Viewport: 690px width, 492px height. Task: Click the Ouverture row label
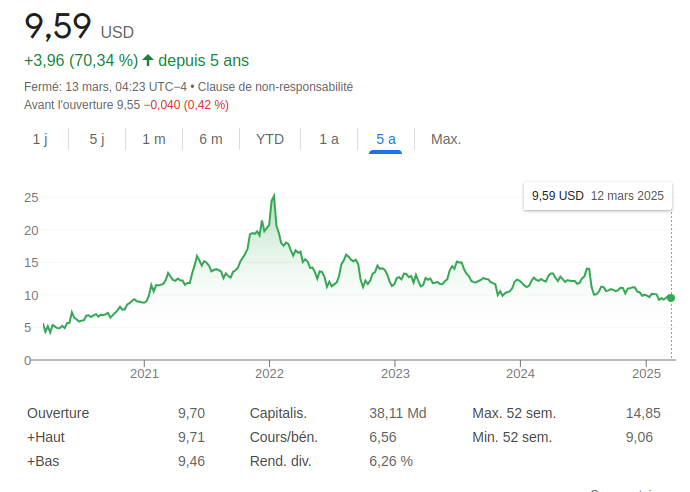pos(58,413)
